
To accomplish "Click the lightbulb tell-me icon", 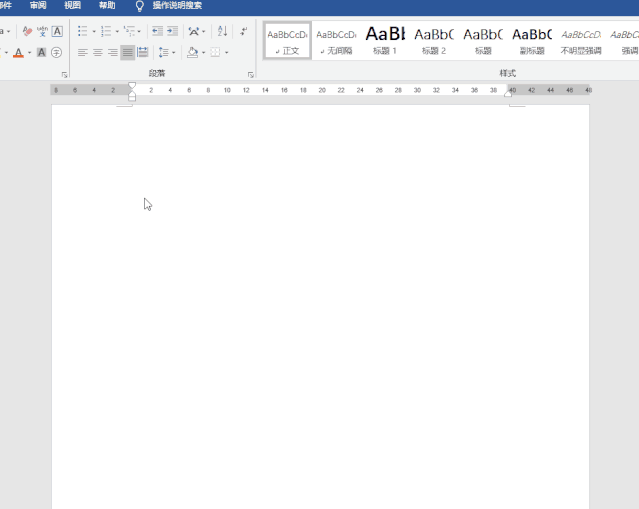I will (x=139, y=6).
